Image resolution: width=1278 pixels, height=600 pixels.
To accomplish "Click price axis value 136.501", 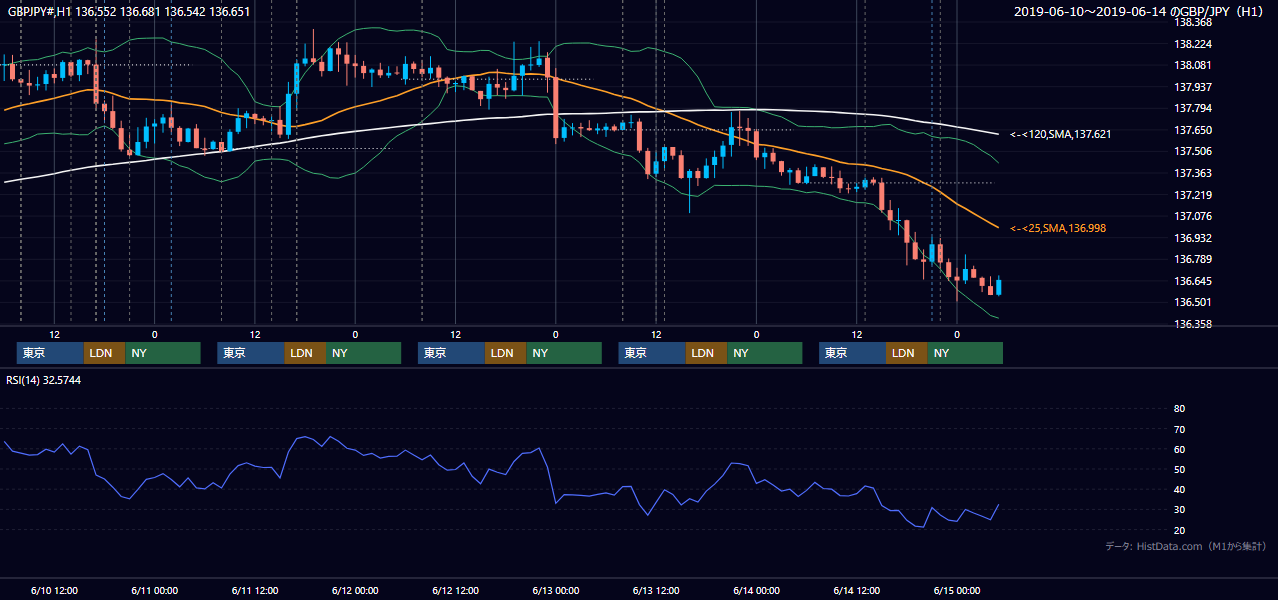I will (x=1192, y=302).
